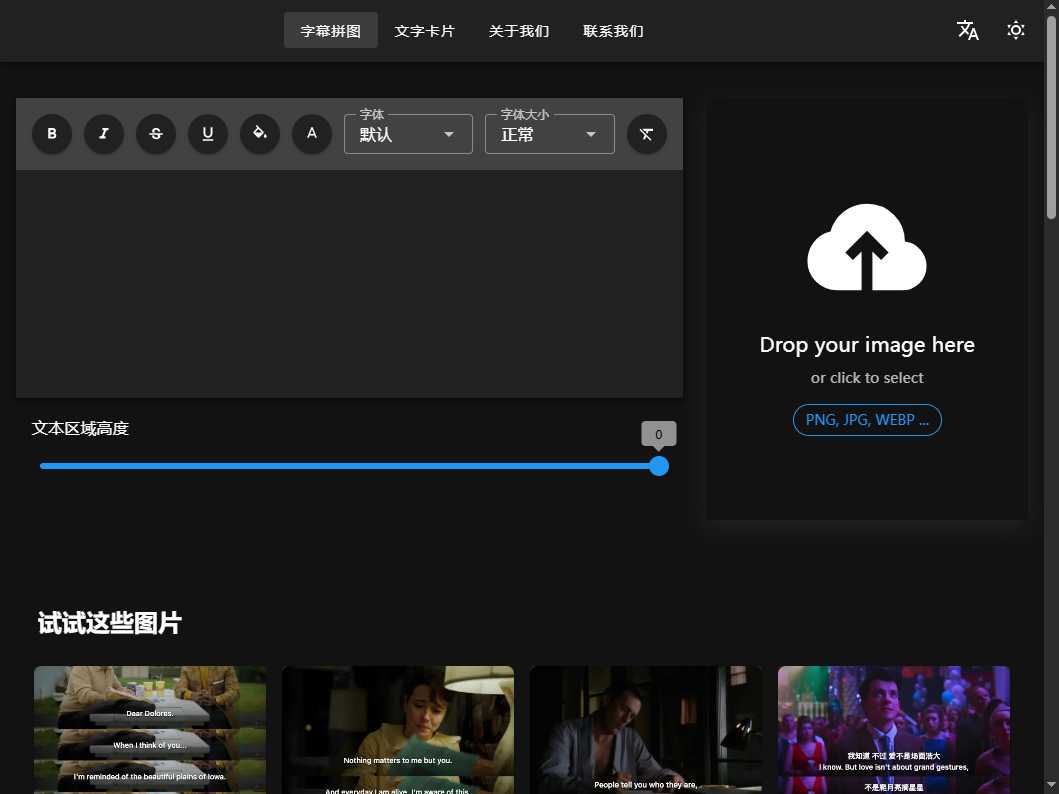Open the 文字卡片 tab
The image size is (1059, 794).
click(x=424, y=31)
